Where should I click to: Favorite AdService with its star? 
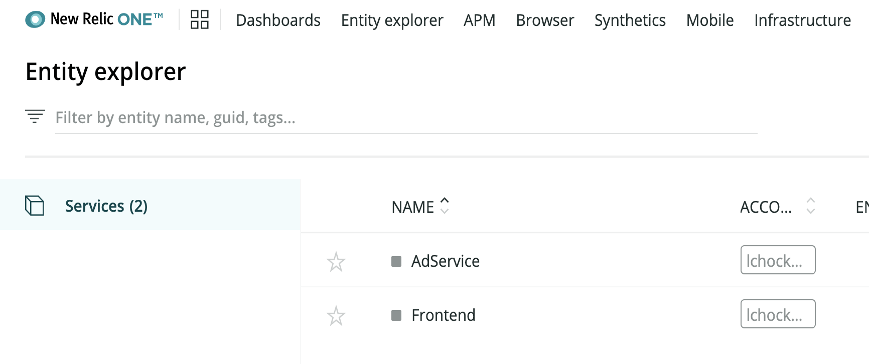(336, 261)
